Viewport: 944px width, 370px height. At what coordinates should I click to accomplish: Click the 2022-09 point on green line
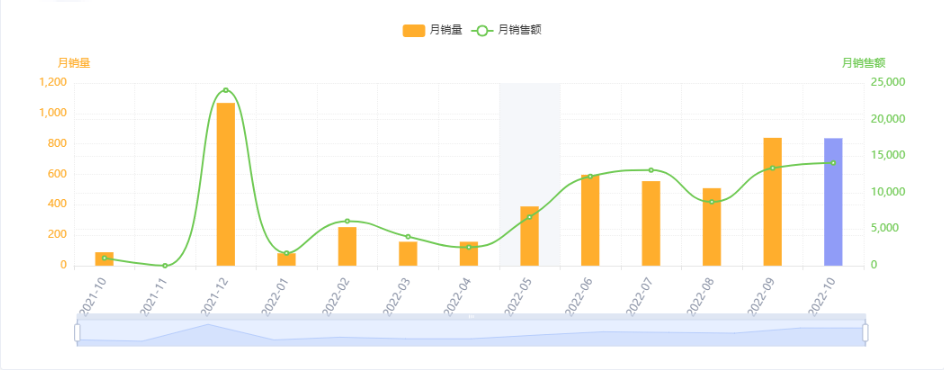pyautogui.click(x=772, y=168)
